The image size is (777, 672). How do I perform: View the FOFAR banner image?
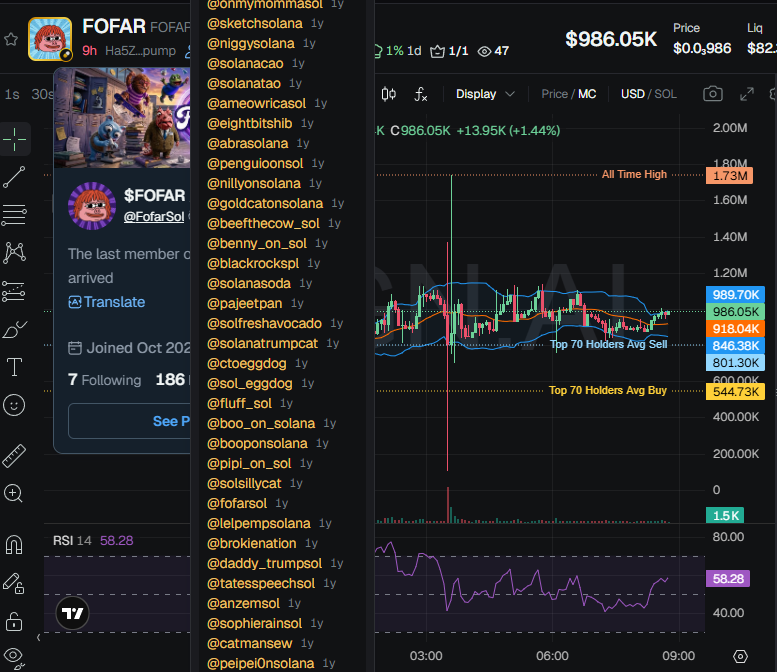click(122, 118)
